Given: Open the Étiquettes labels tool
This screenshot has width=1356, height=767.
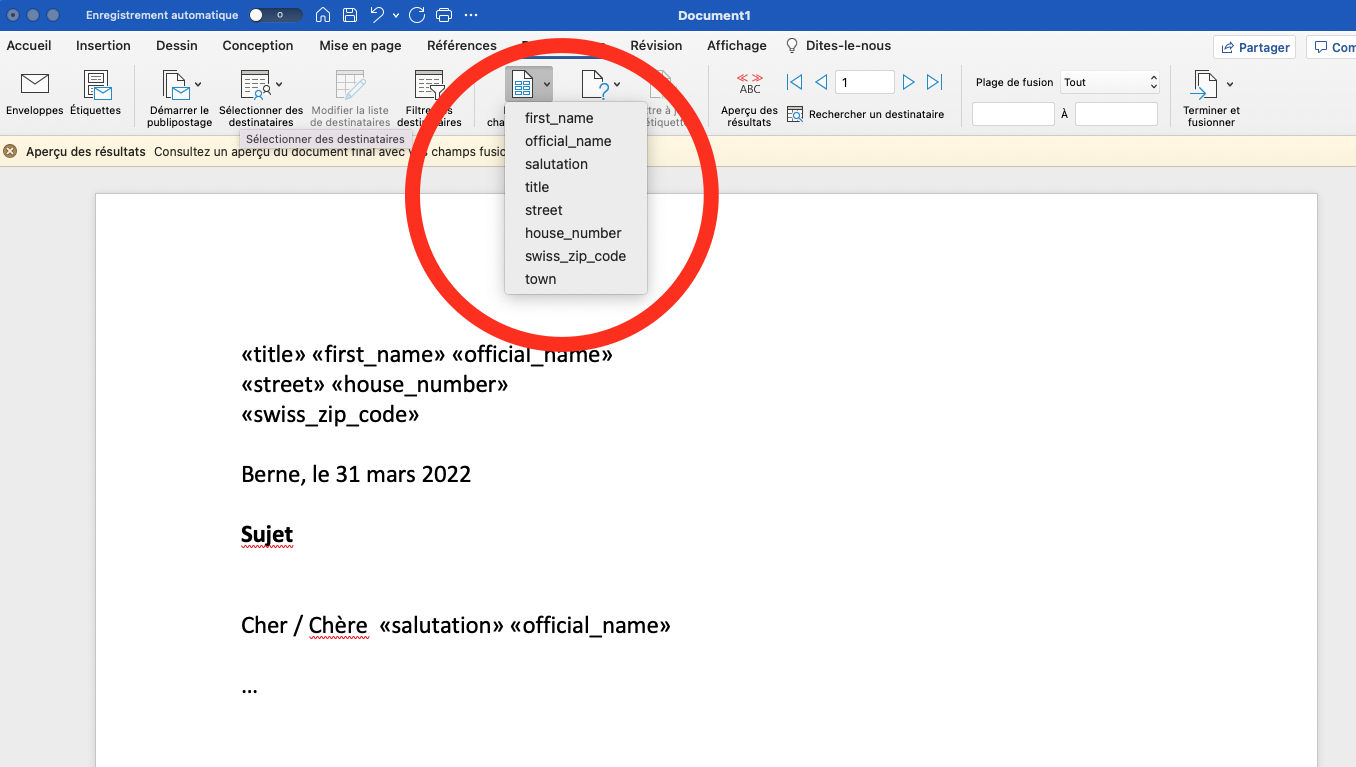Looking at the screenshot, I should tap(96, 86).
